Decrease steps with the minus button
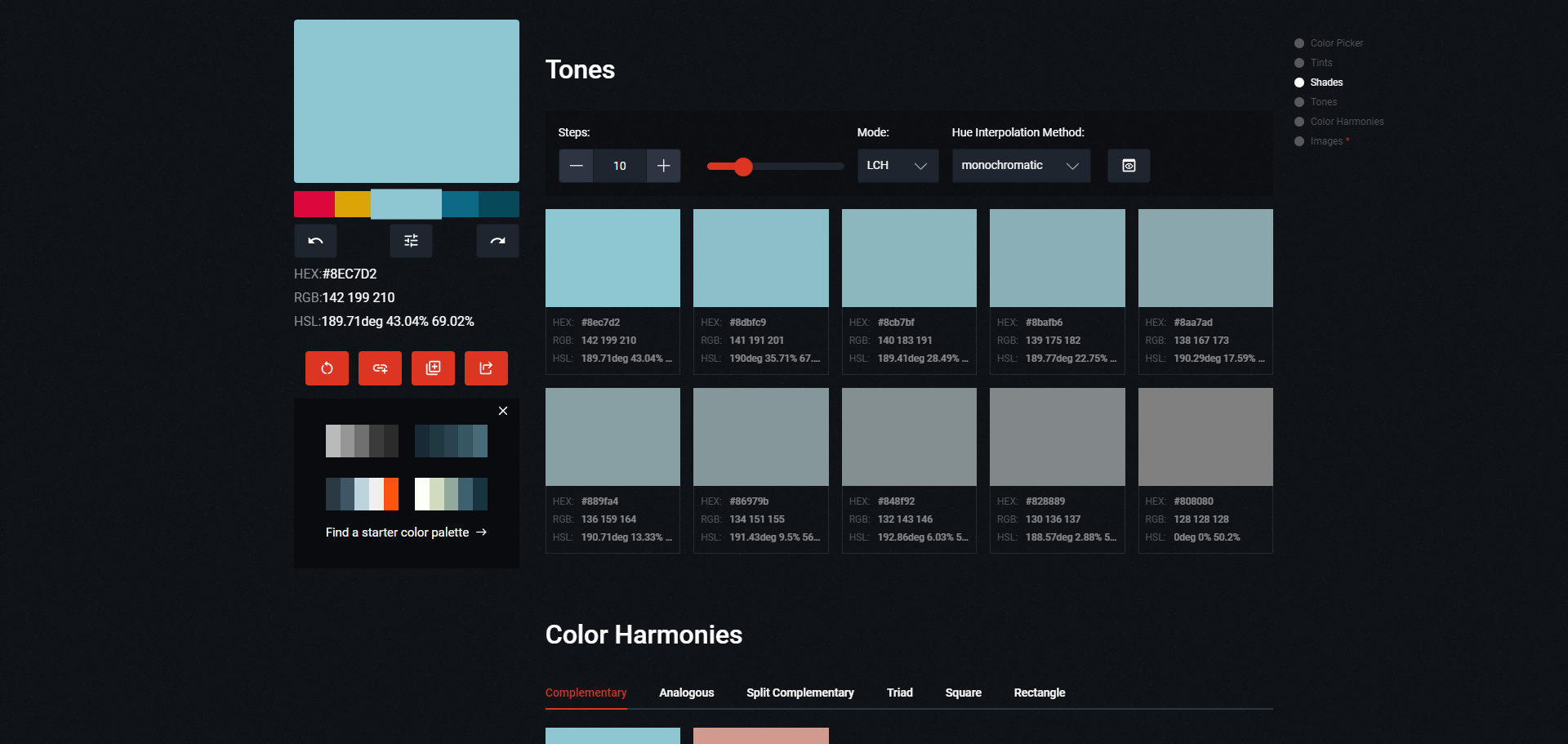This screenshot has height=744, width=1568. [576, 166]
